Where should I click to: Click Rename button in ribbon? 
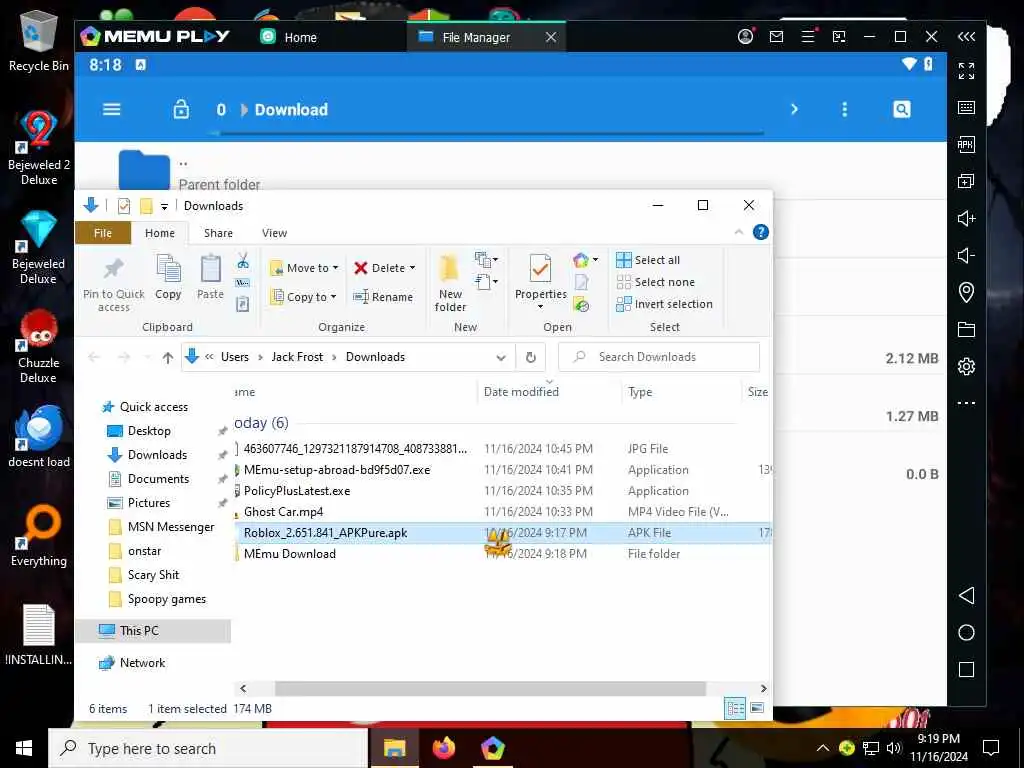(383, 296)
